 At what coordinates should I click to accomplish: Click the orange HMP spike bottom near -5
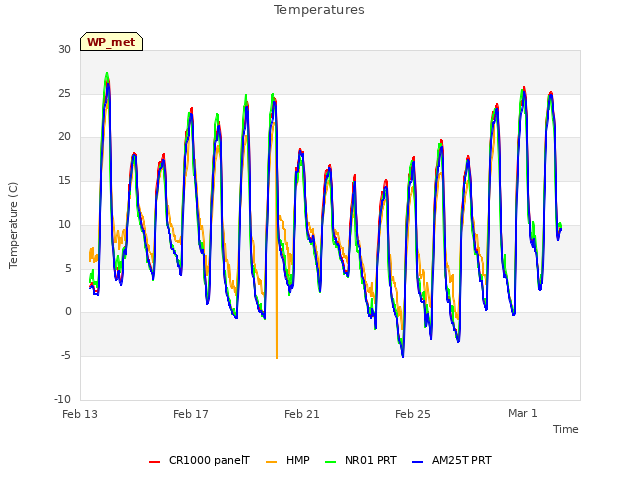pyautogui.click(x=277, y=357)
